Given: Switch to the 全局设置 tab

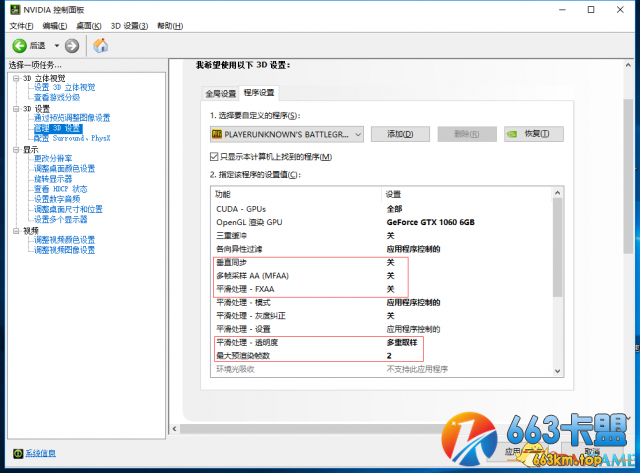Looking at the screenshot, I should [220, 94].
